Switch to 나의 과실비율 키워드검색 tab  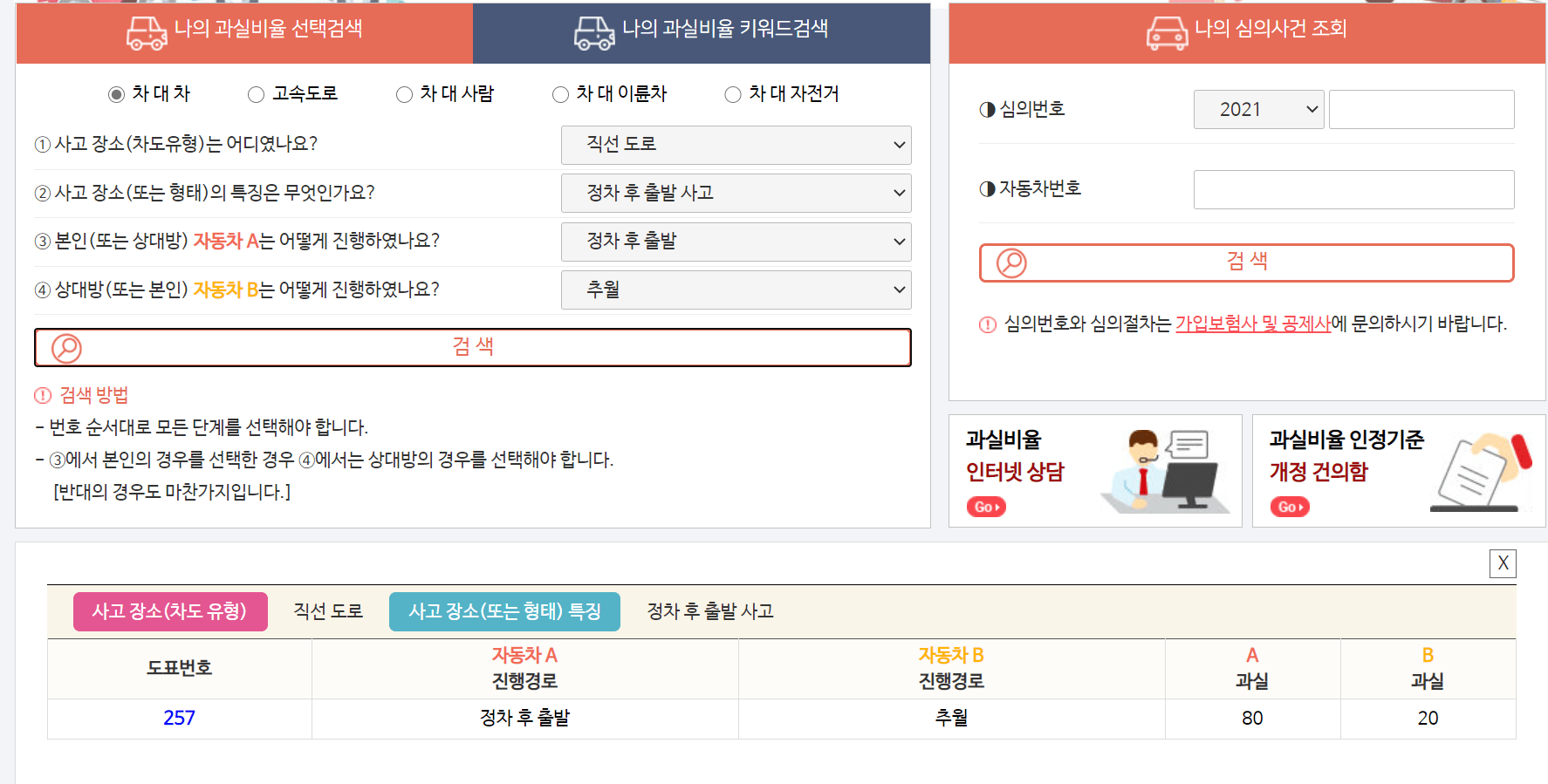click(x=702, y=33)
